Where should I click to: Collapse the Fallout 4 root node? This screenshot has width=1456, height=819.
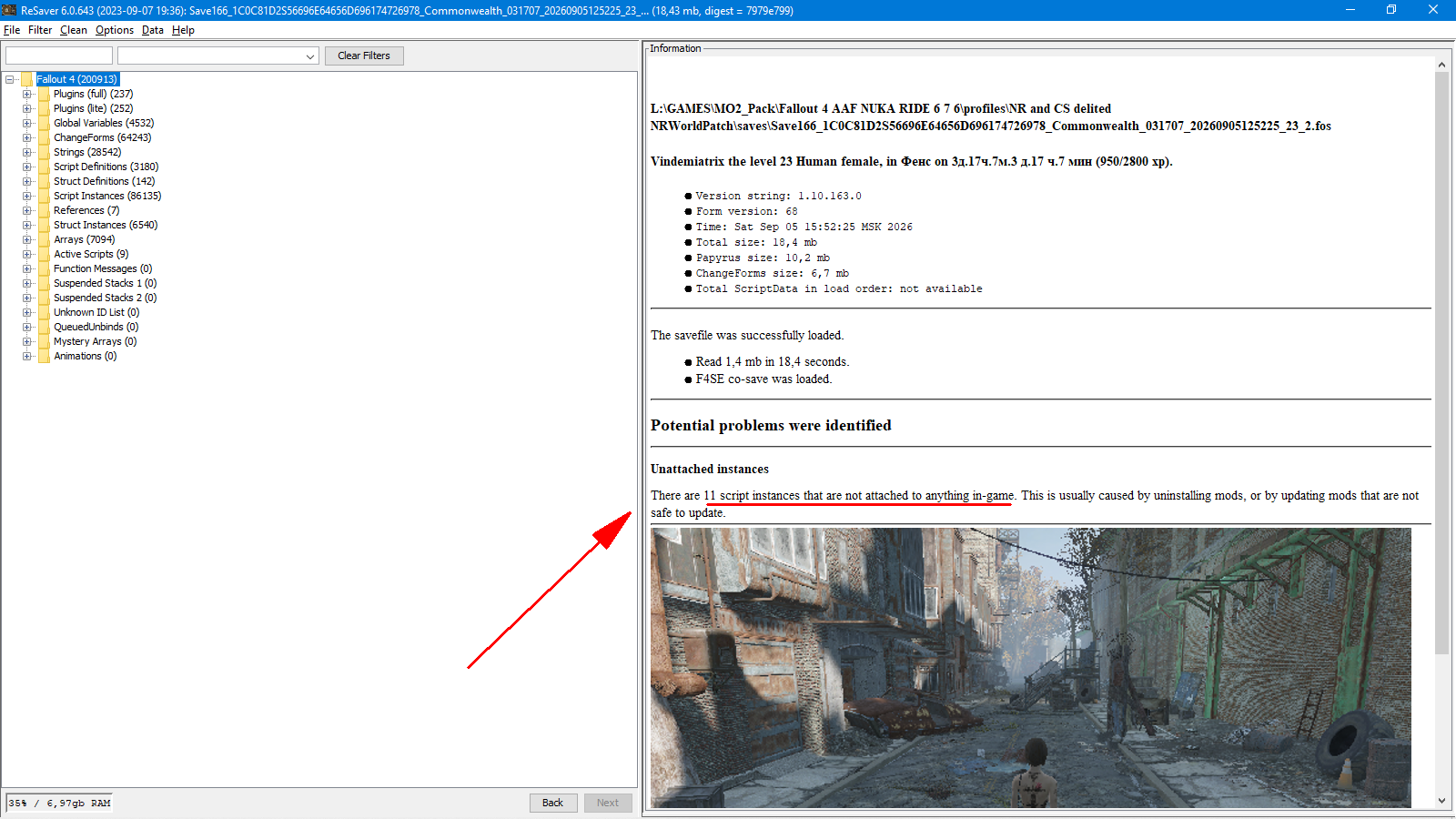click(x=10, y=79)
